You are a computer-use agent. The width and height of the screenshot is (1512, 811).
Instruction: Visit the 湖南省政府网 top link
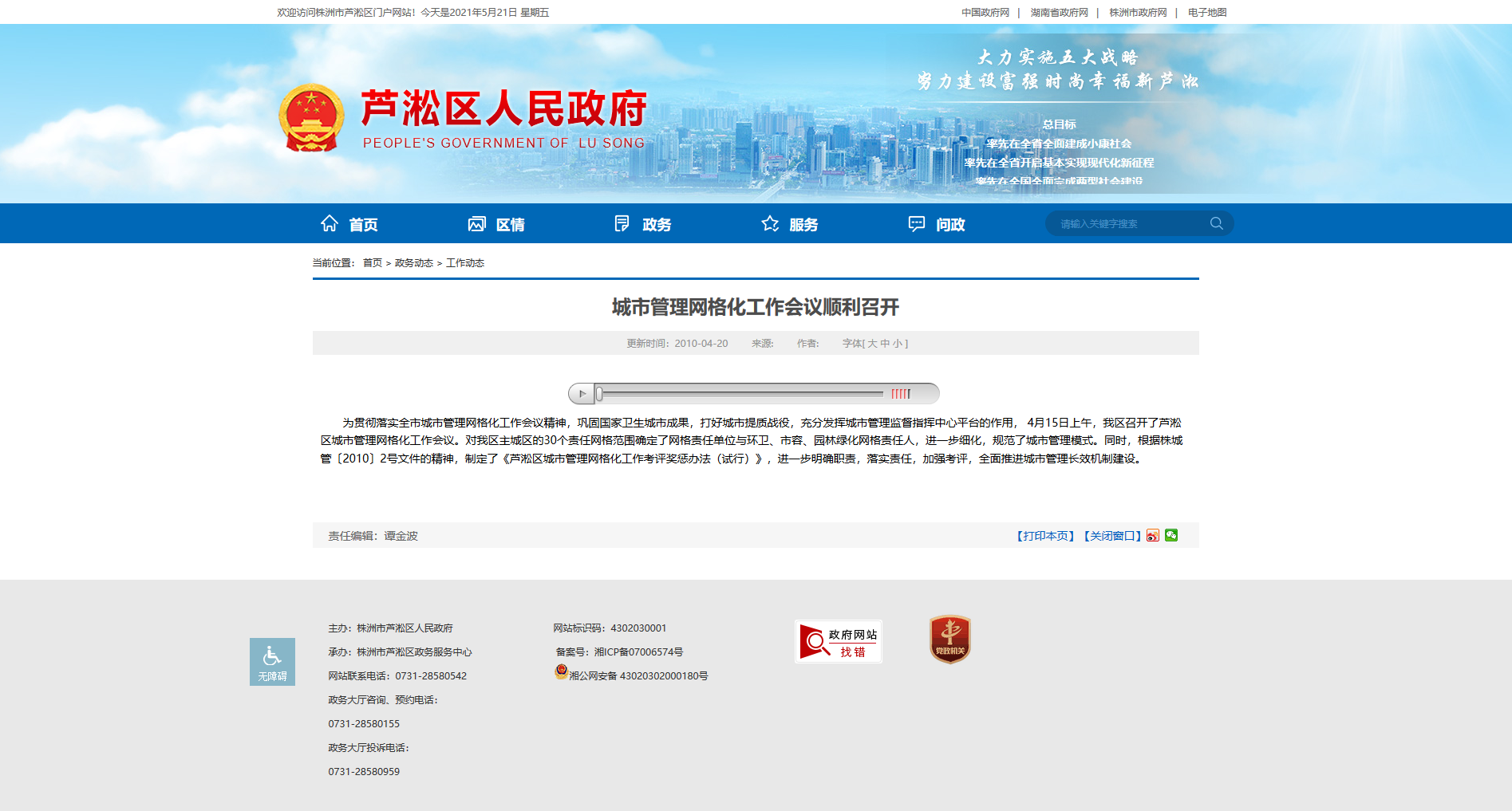[x=1059, y=13]
